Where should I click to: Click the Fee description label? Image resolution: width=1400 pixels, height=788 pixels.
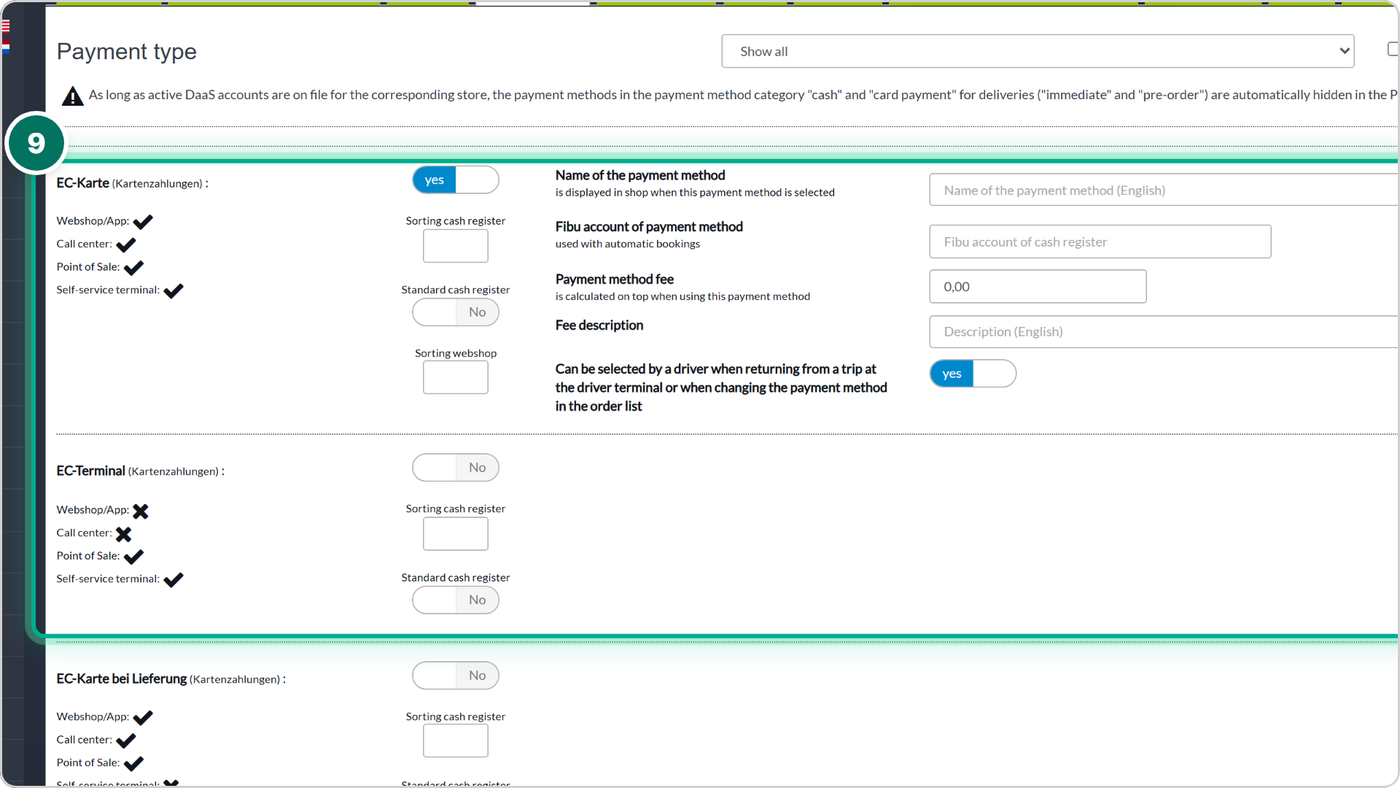599,325
